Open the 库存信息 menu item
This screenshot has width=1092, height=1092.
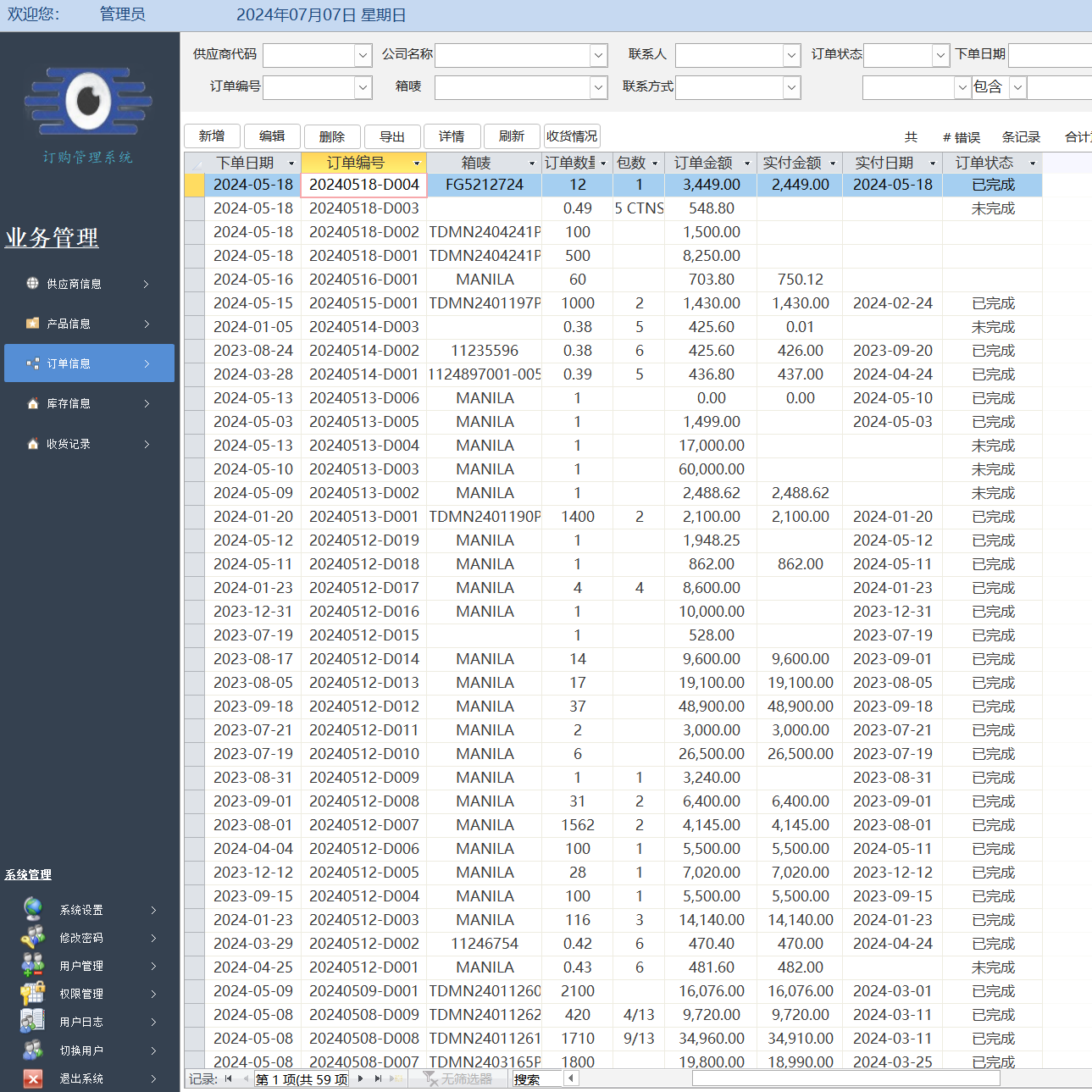point(89,403)
